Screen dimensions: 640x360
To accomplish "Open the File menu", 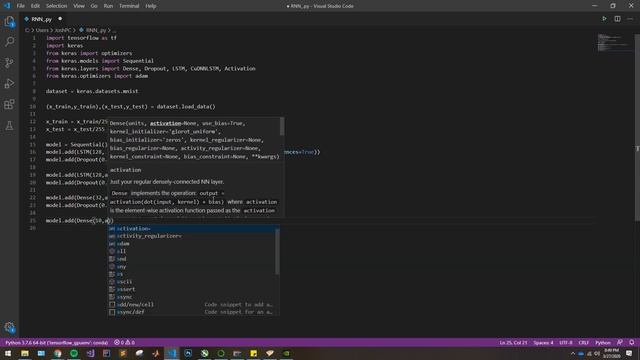I will [x=20, y=6].
